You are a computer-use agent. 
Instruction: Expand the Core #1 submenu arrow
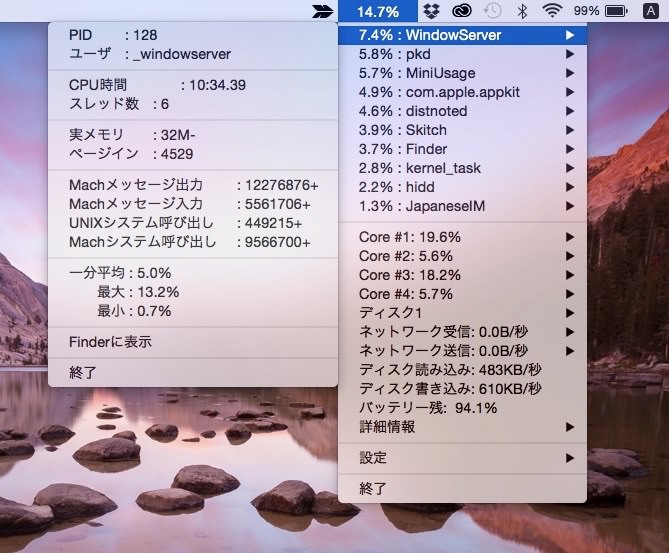570,237
